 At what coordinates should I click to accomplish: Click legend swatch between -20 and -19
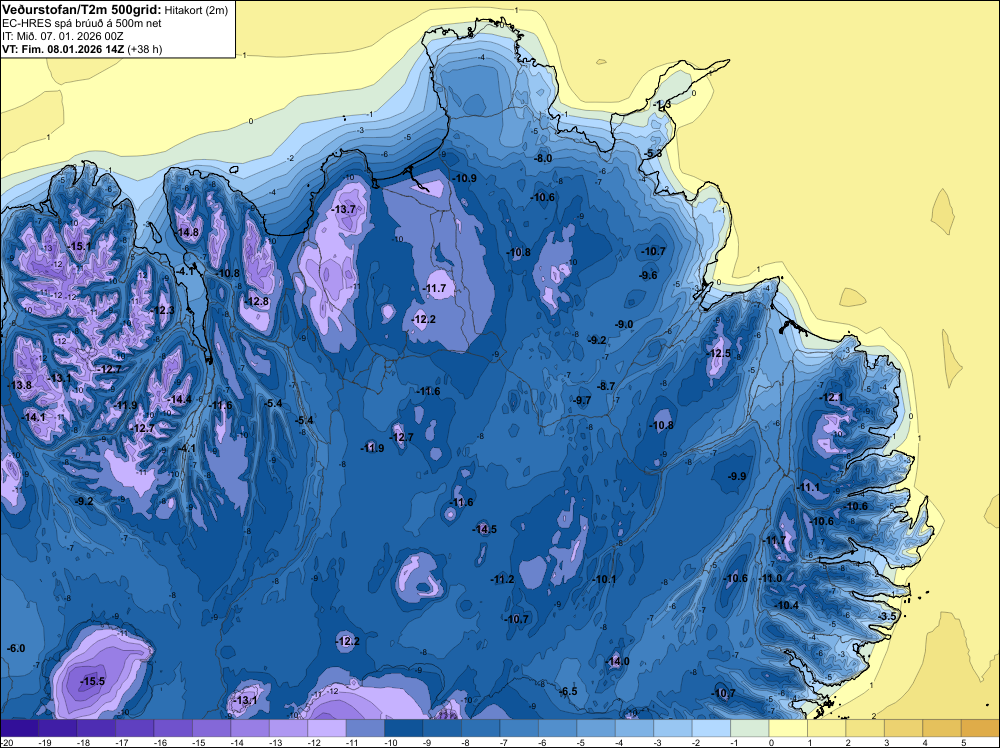19,728
